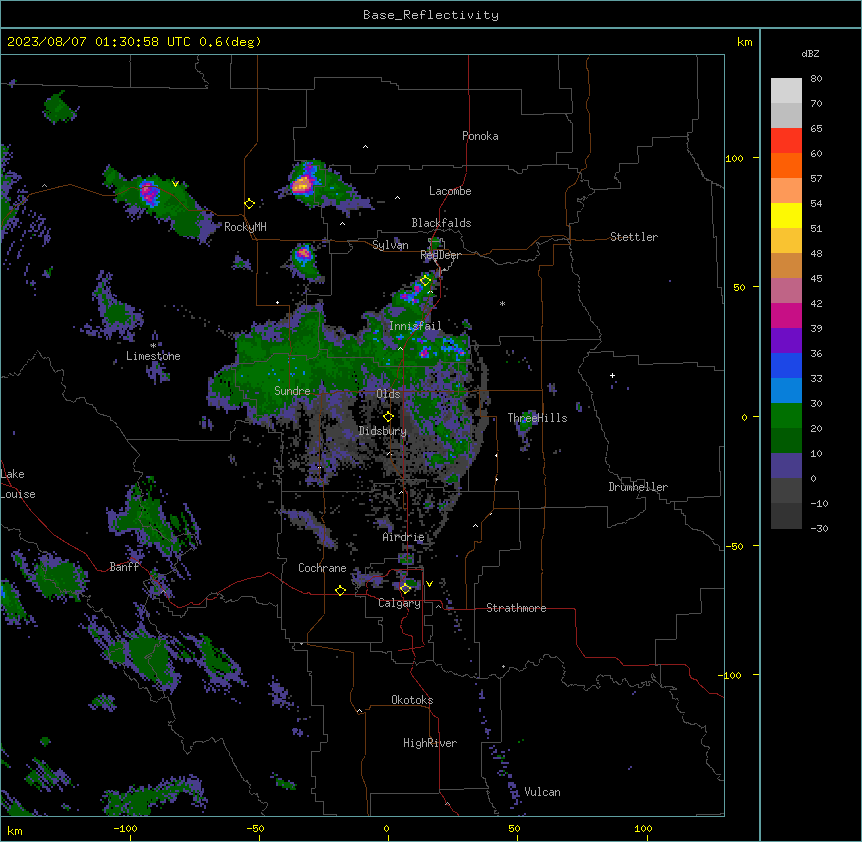Click the yellow diamond marker above Calgary label
Screen dimensions: 862x842
pyautogui.click(x=405, y=589)
